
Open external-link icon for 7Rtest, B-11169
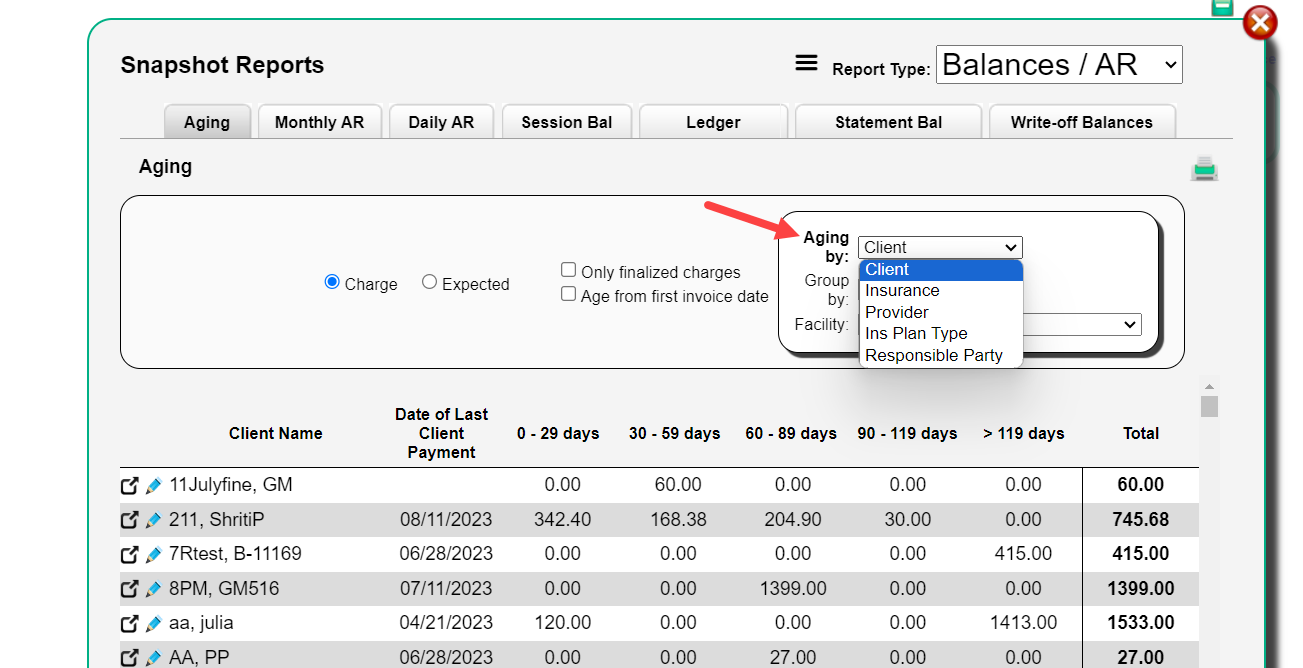[x=129, y=554]
